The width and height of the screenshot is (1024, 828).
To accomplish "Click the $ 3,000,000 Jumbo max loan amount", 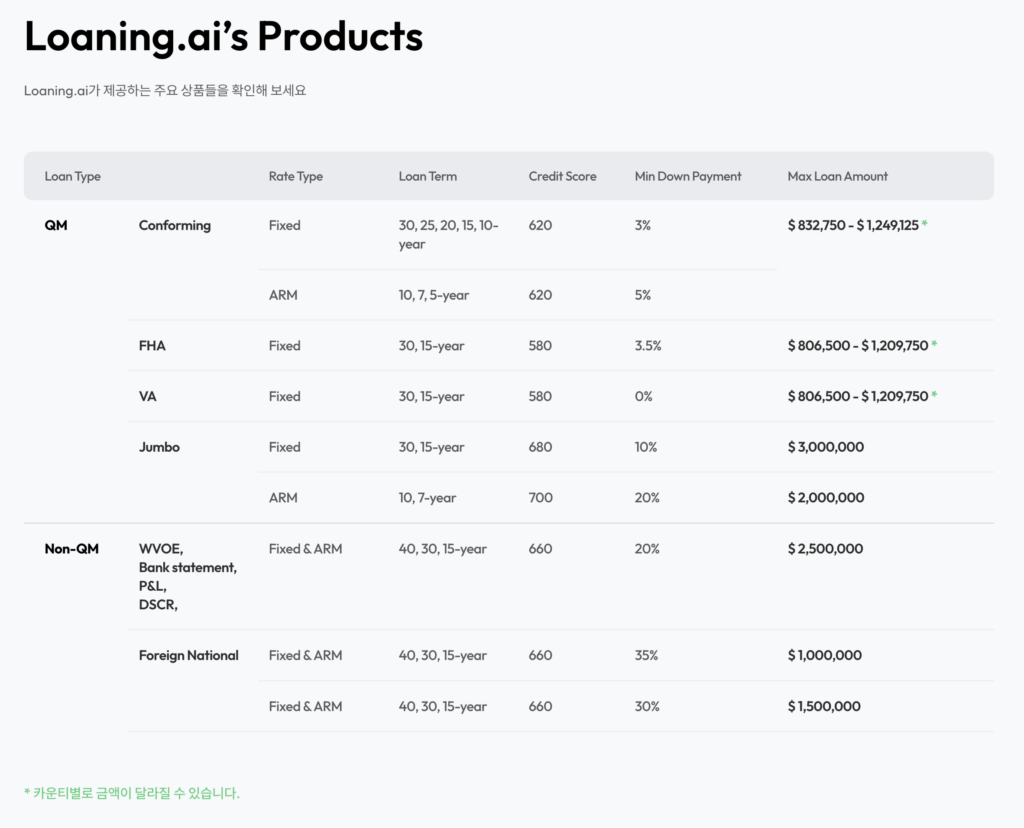I will click(825, 448).
